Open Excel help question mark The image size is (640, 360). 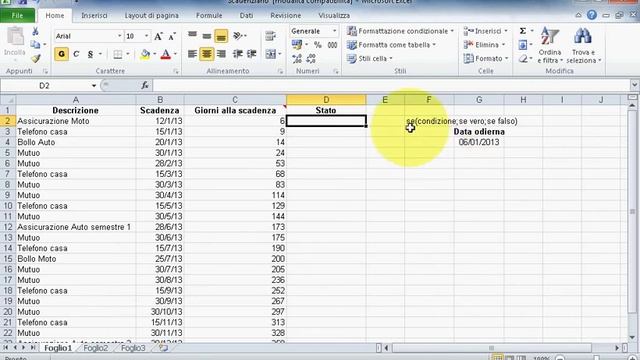pos(592,15)
